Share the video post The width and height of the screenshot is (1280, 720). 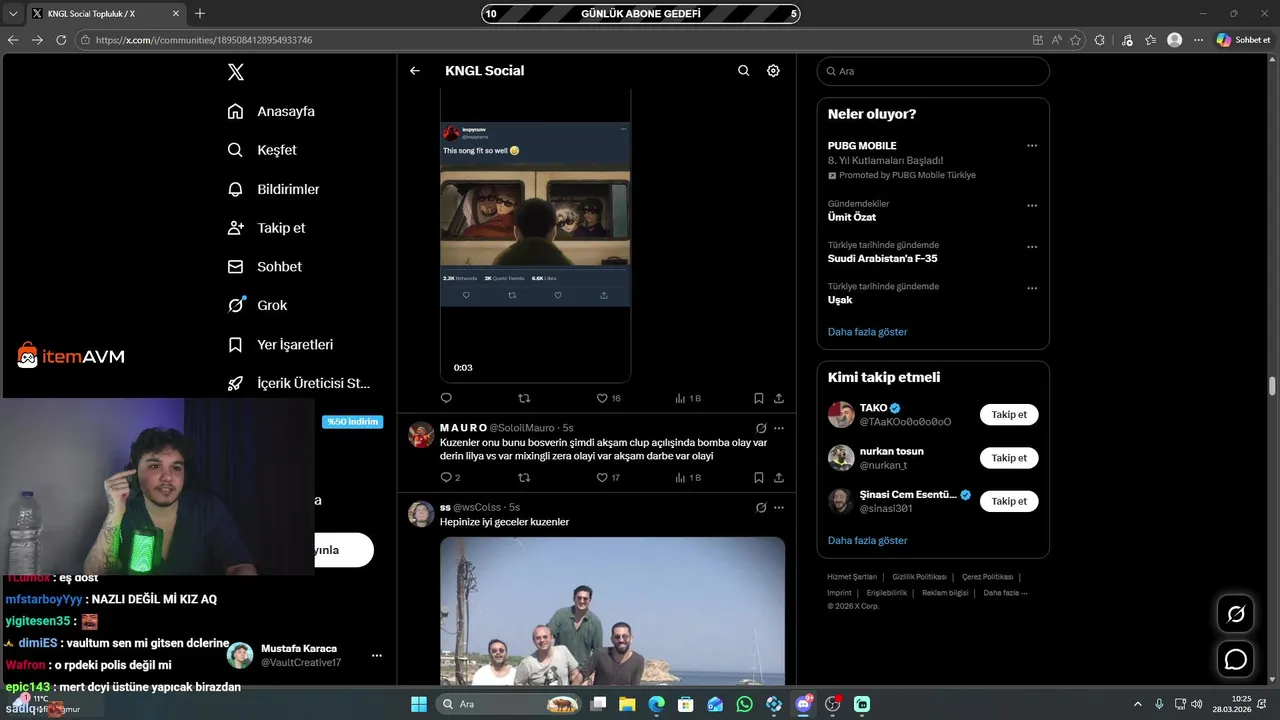779,398
